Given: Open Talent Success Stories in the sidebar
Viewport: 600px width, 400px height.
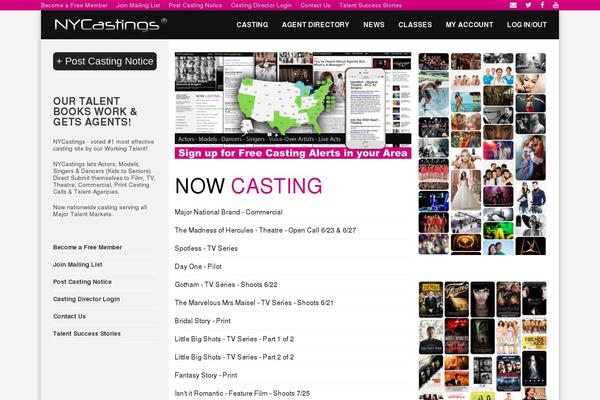Looking at the screenshot, I should (87, 333).
